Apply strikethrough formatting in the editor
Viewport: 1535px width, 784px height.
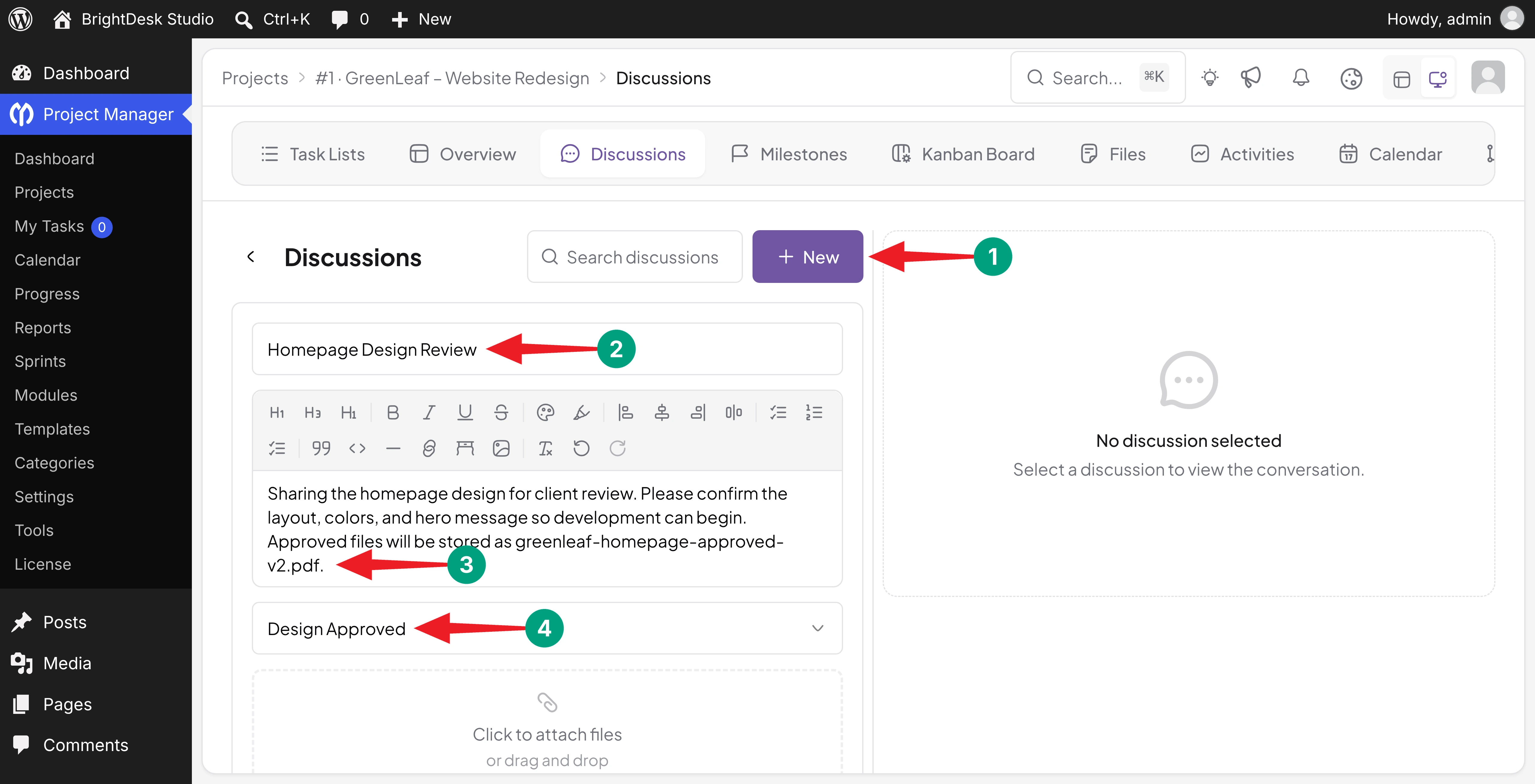click(501, 412)
